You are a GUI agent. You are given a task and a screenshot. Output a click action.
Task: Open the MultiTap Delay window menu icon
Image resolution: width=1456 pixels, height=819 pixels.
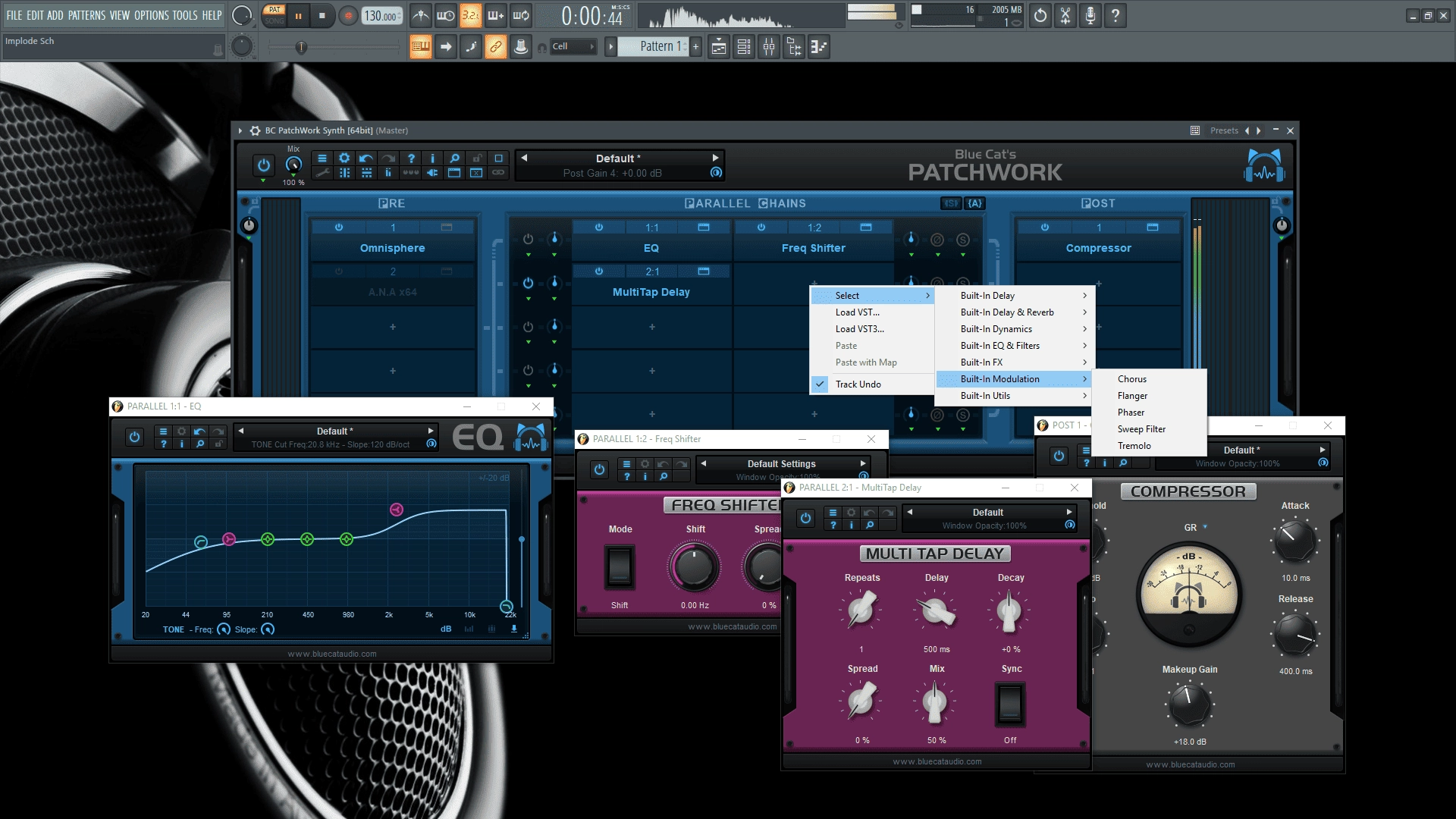pos(833,513)
